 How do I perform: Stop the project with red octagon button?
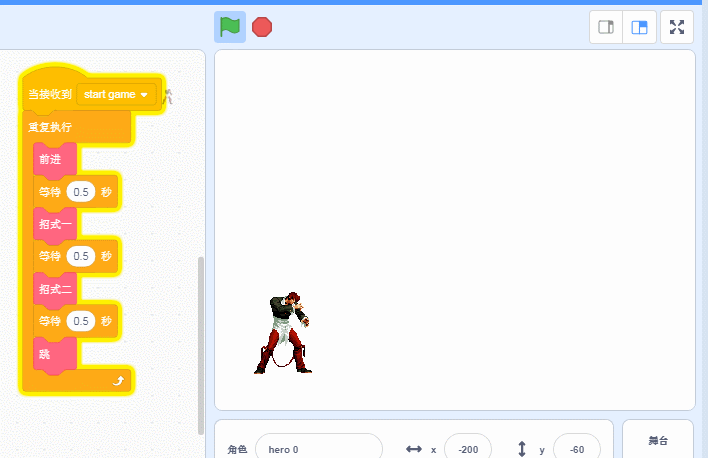click(x=262, y=27)
